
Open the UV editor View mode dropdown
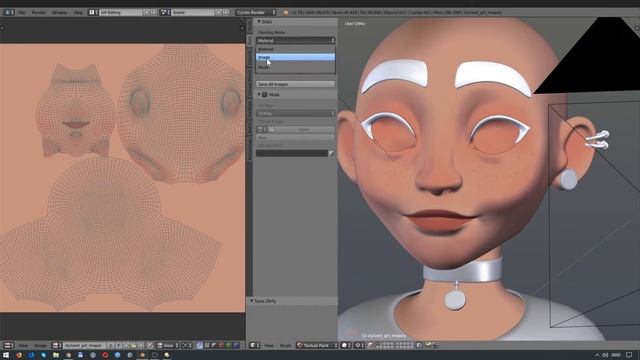[168, 345]
